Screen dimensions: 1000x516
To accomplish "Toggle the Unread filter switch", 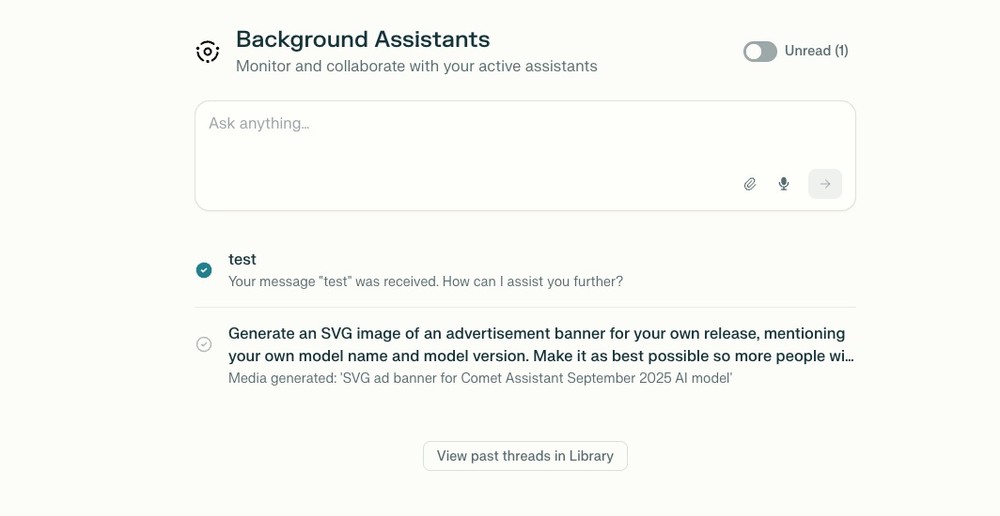I will point(760,51).
